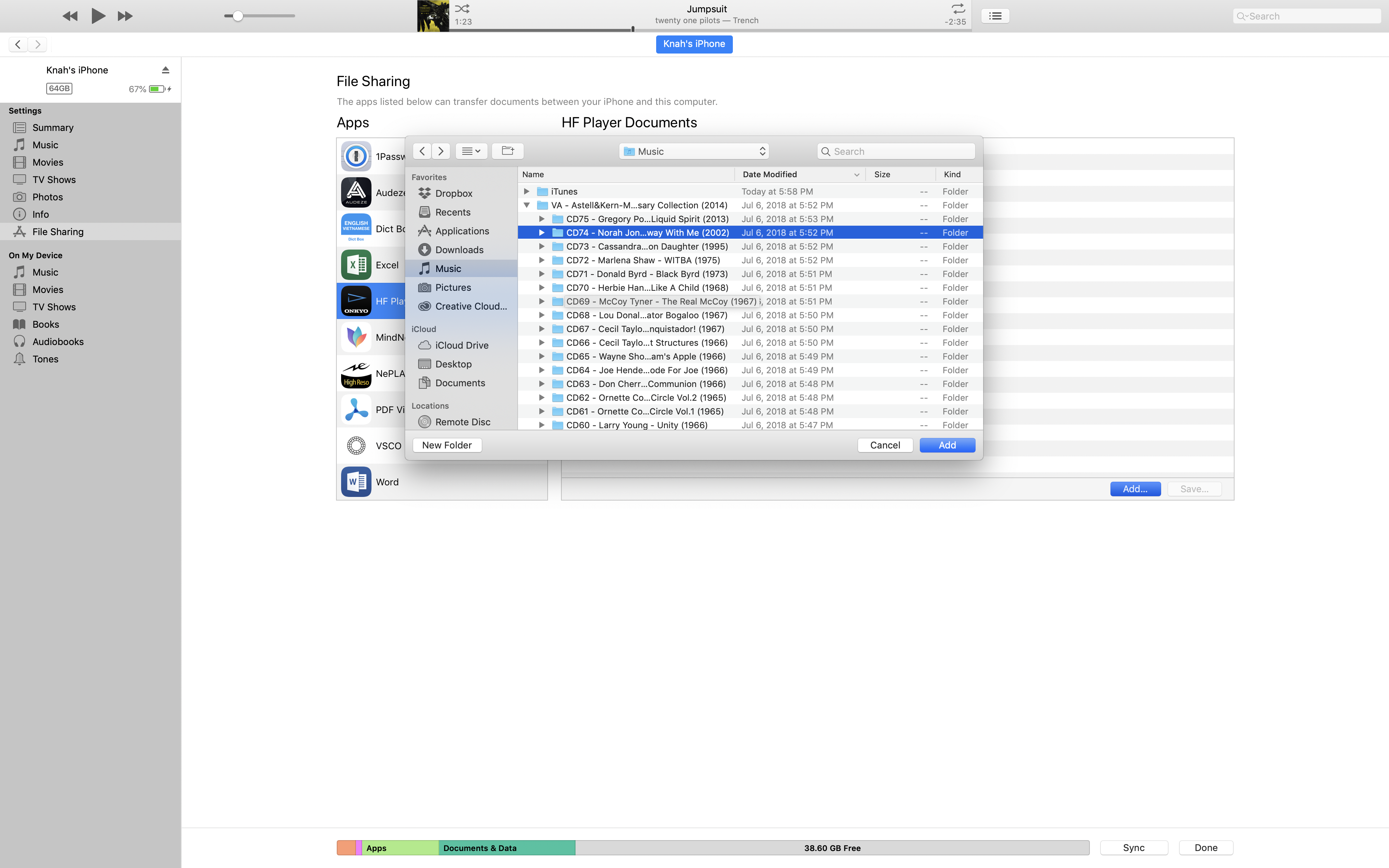
Task: Play the current song
Action: (98, 16)
